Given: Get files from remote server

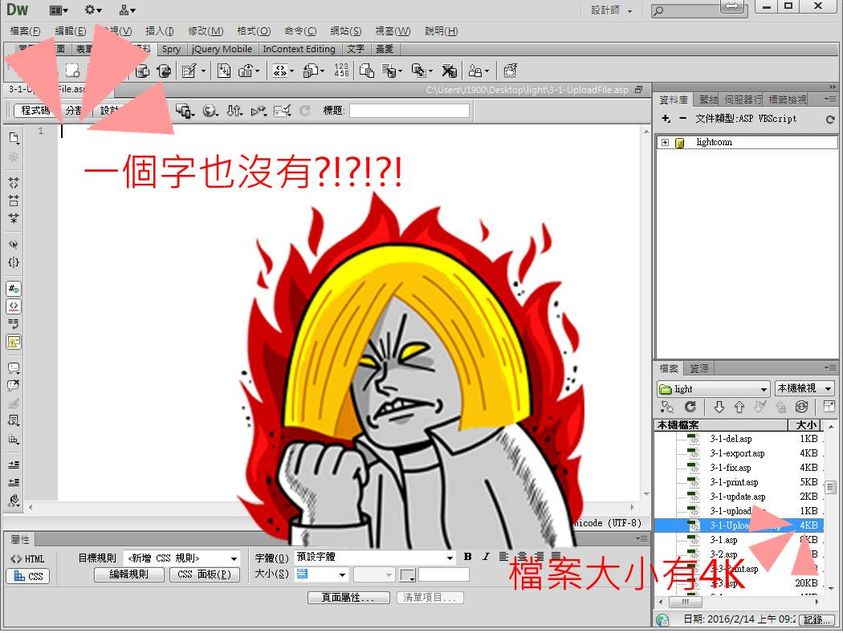Looking at the screenshot, I should 719,406.
